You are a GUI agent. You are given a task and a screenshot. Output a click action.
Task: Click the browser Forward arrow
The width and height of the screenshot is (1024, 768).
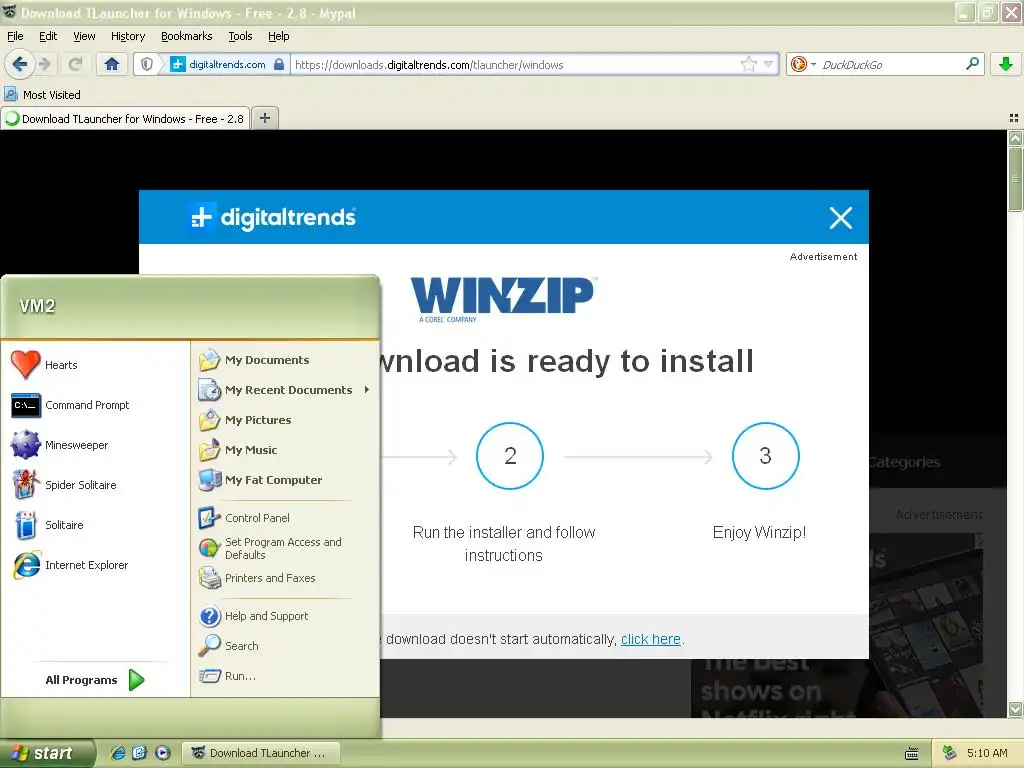pyautogui.click(x=44, y=64)
